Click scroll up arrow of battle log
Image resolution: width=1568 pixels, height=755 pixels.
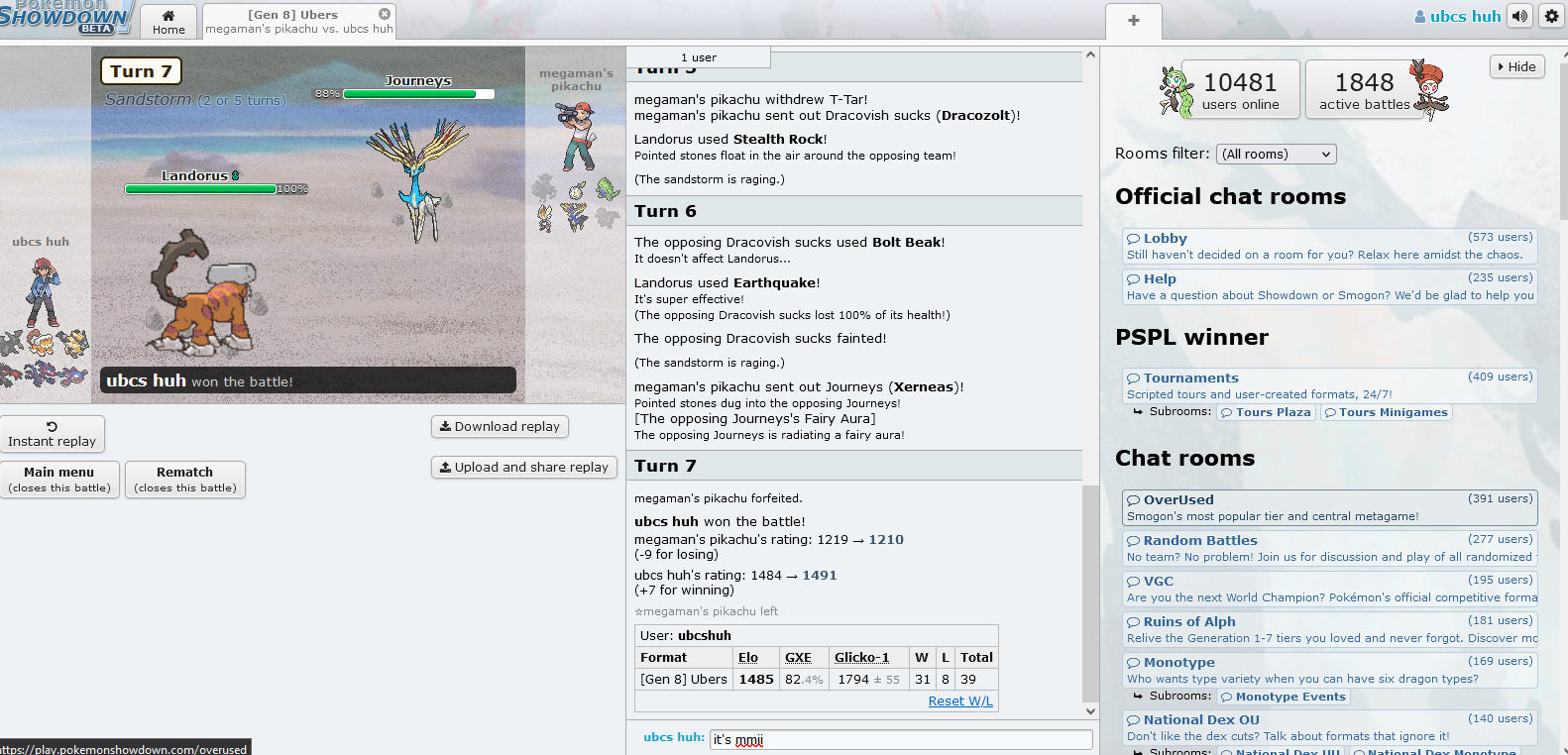1090,55
